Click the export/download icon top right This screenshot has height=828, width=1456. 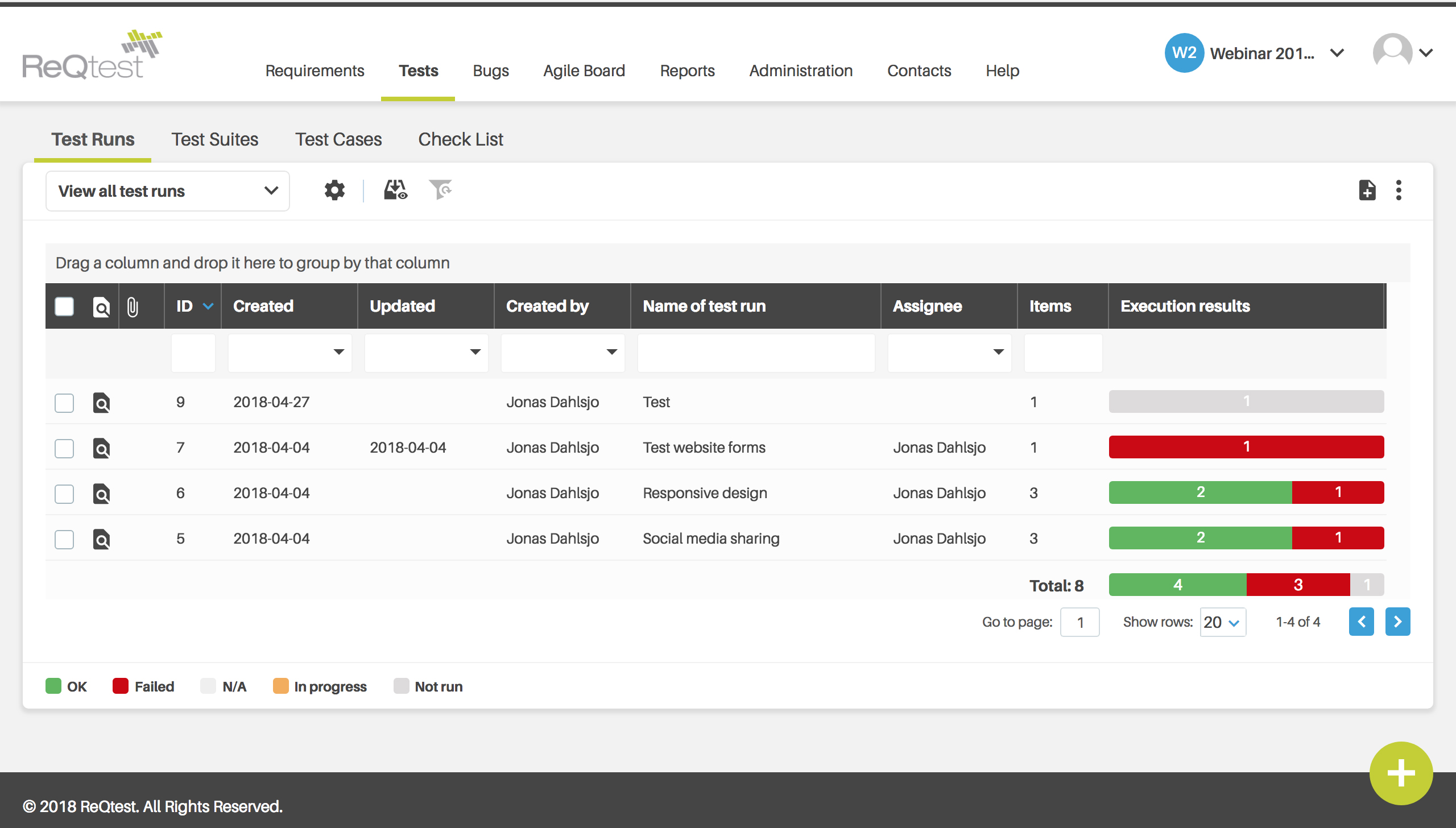click(1365, 191)
